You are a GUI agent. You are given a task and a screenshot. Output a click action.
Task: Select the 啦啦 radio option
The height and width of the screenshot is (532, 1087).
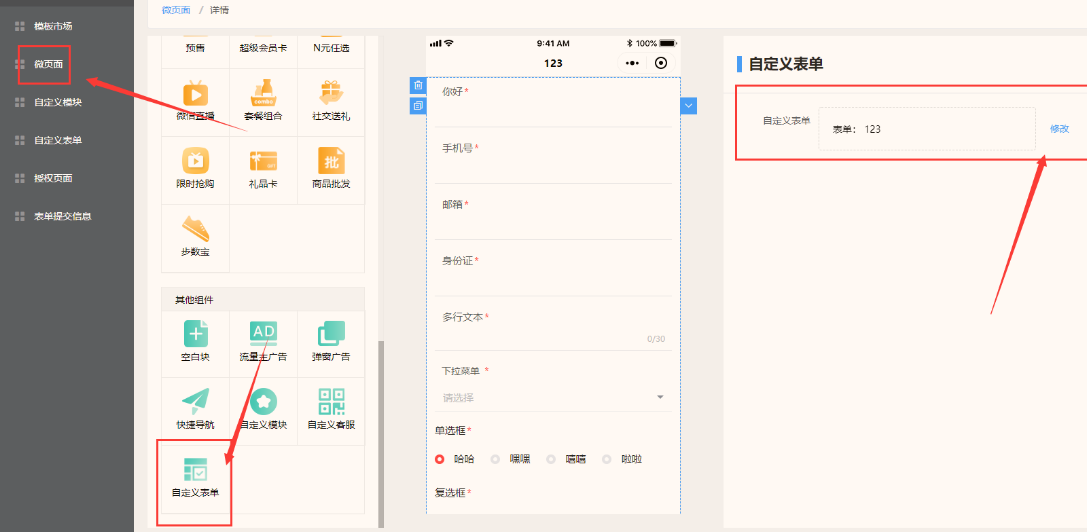[x=607, y=459]
